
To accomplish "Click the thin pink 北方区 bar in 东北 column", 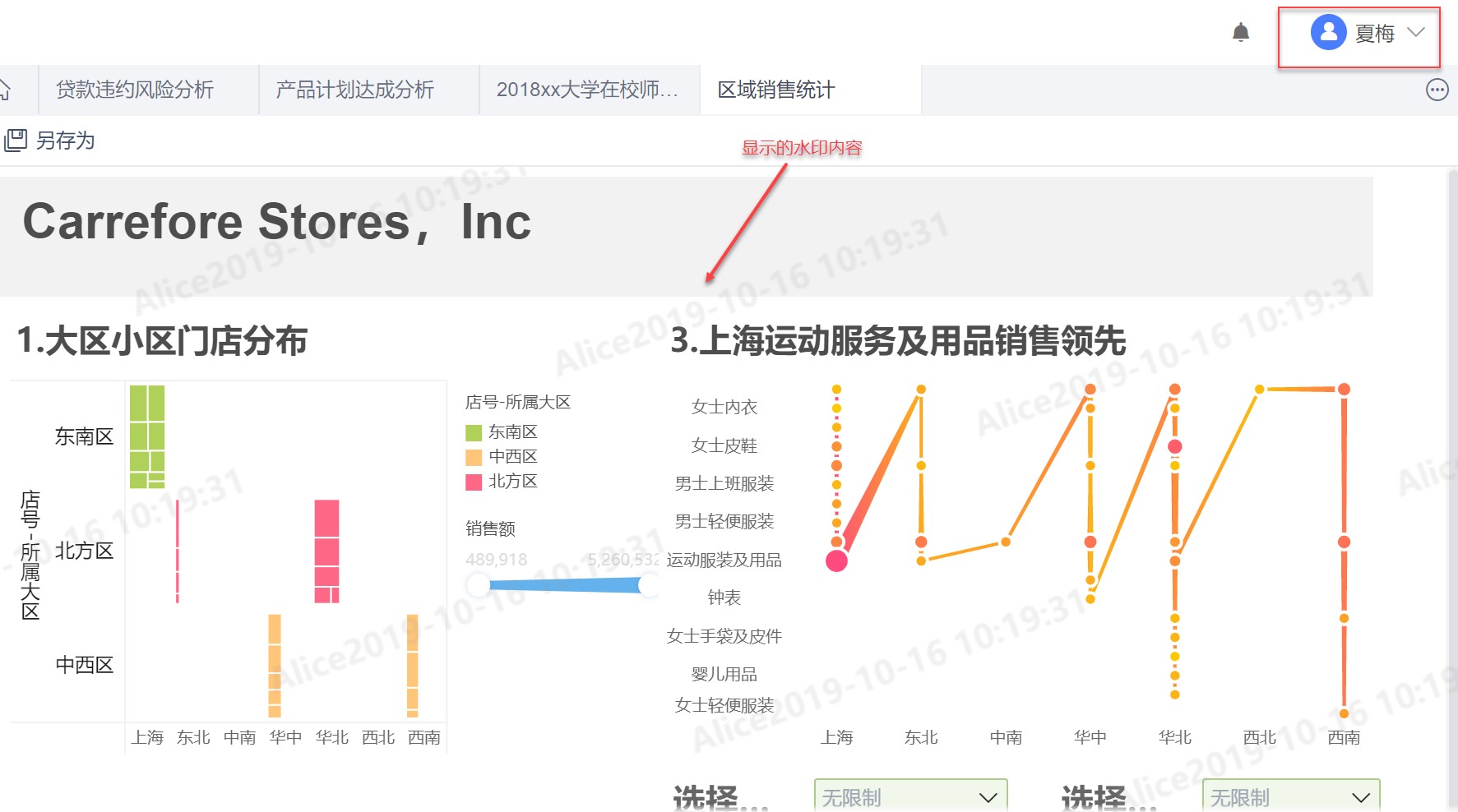I will pyautogui.click(x=178, y=551).
